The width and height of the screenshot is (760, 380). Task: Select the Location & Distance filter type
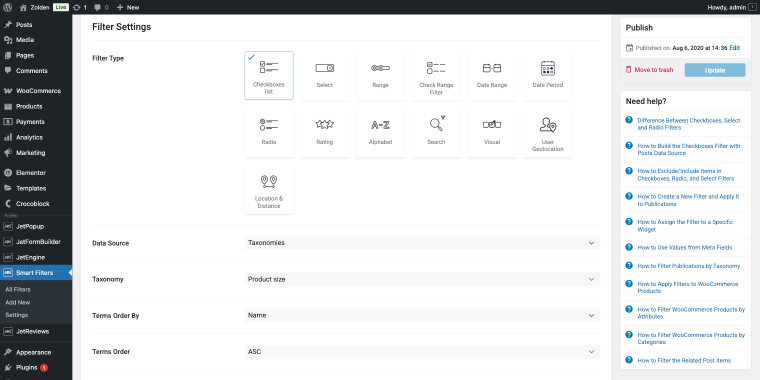(x=269, y=190)
